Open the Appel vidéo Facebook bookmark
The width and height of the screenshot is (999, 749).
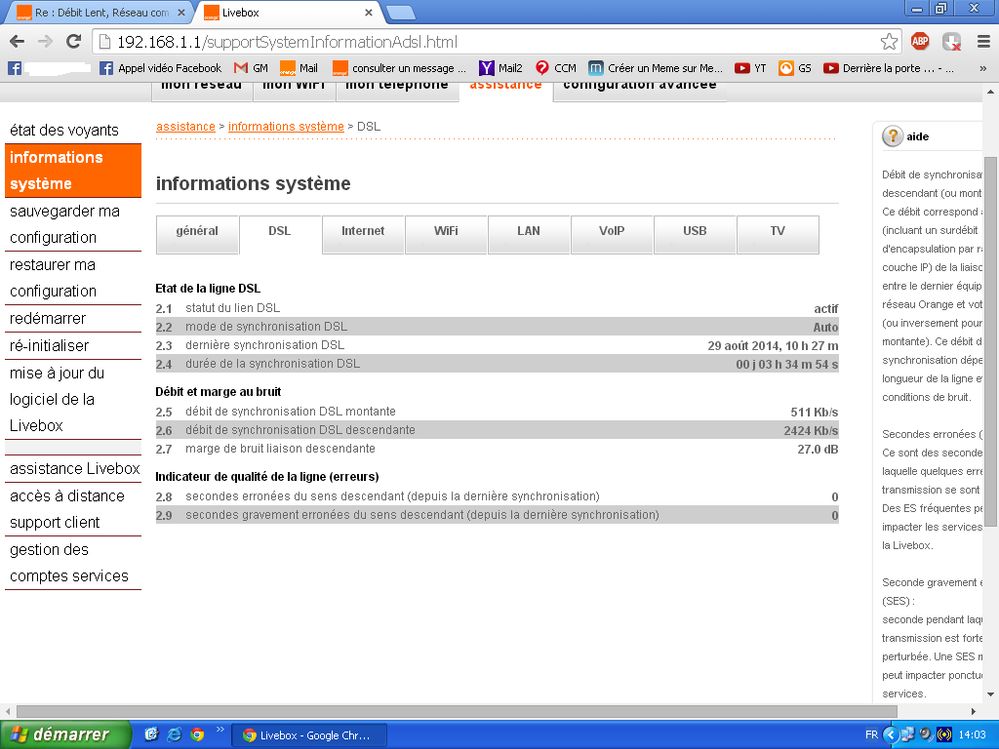point(161,68)
